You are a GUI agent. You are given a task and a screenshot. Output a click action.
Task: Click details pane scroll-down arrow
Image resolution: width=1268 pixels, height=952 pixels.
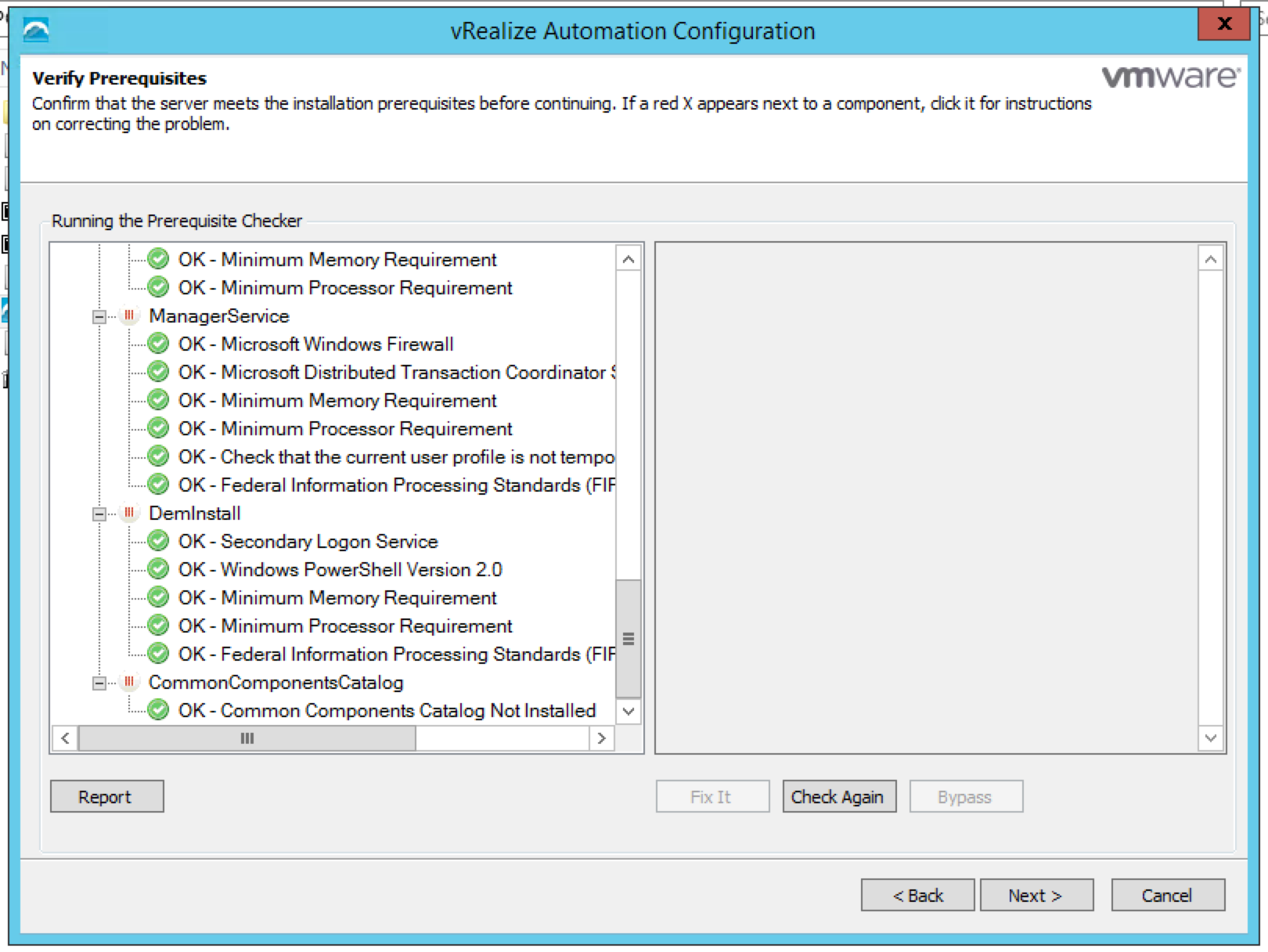(x=1211, y=738)
